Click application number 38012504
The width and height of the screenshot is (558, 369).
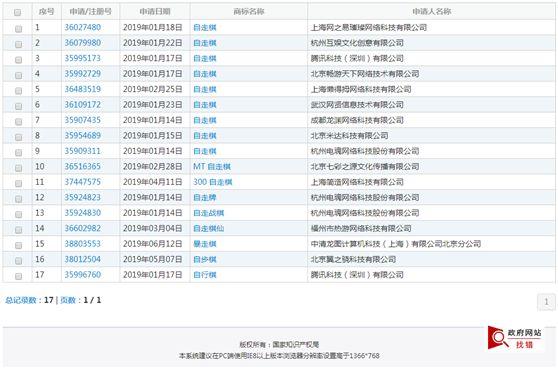pyautogui.click(x=83, y=259)
